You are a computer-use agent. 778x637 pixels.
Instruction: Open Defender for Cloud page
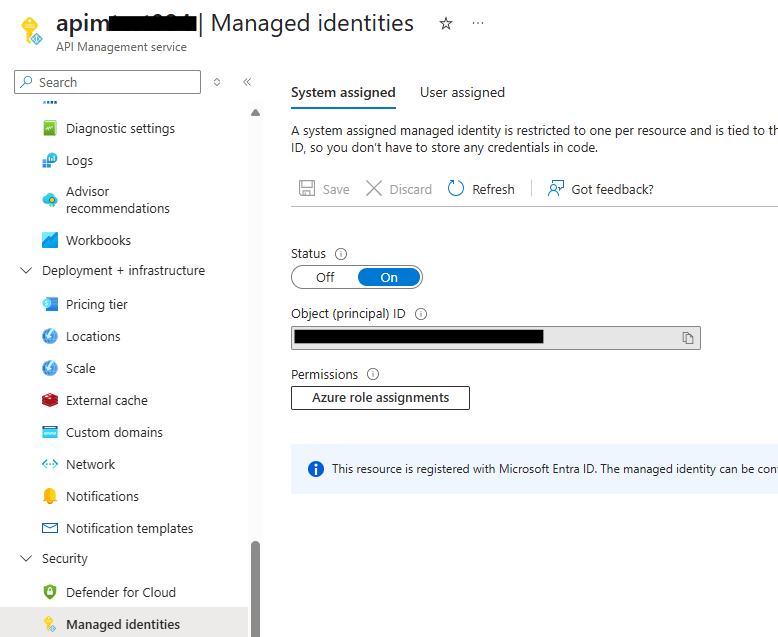[121, 592]
